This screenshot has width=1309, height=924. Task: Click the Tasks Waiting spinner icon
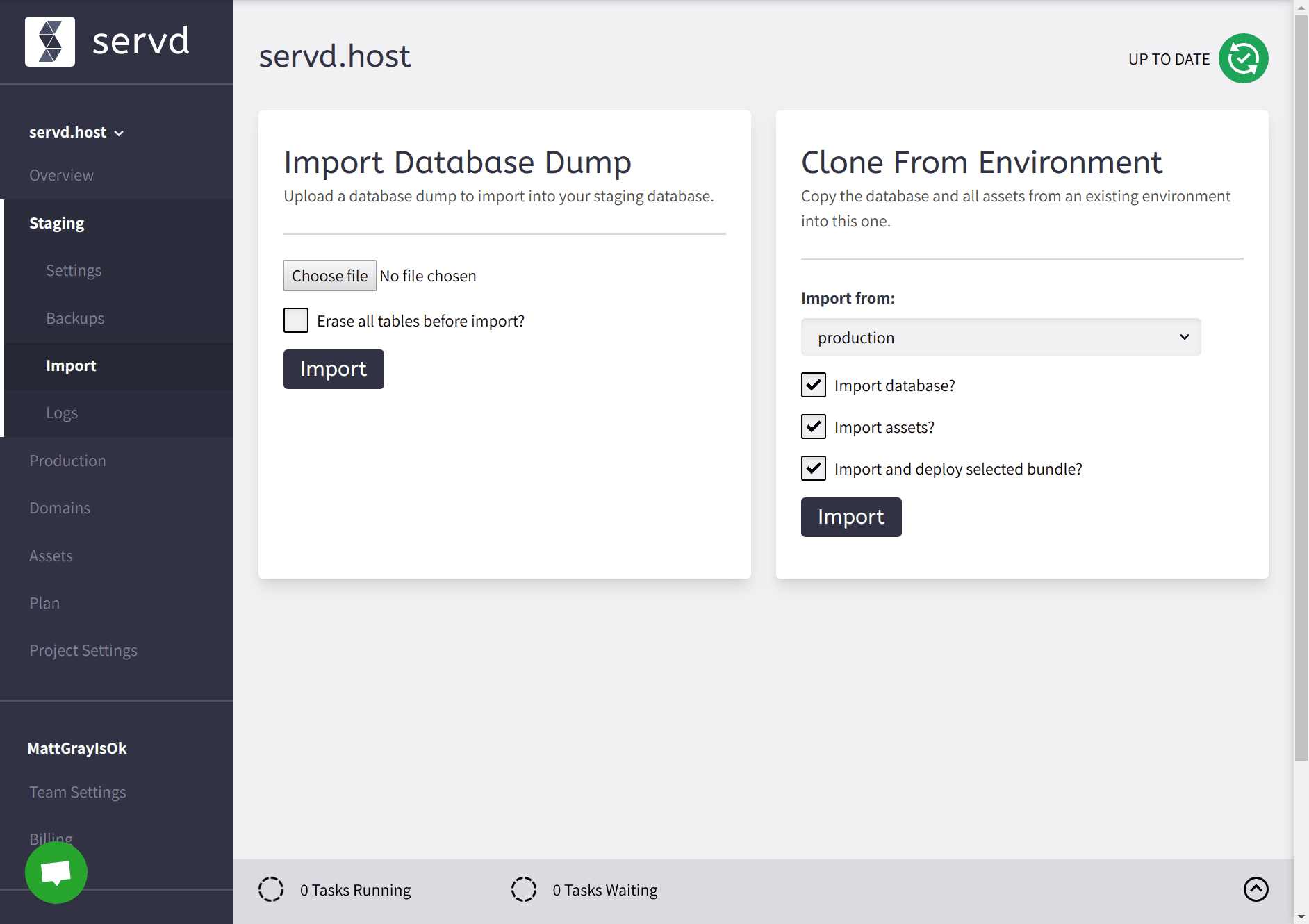[524, 889]
